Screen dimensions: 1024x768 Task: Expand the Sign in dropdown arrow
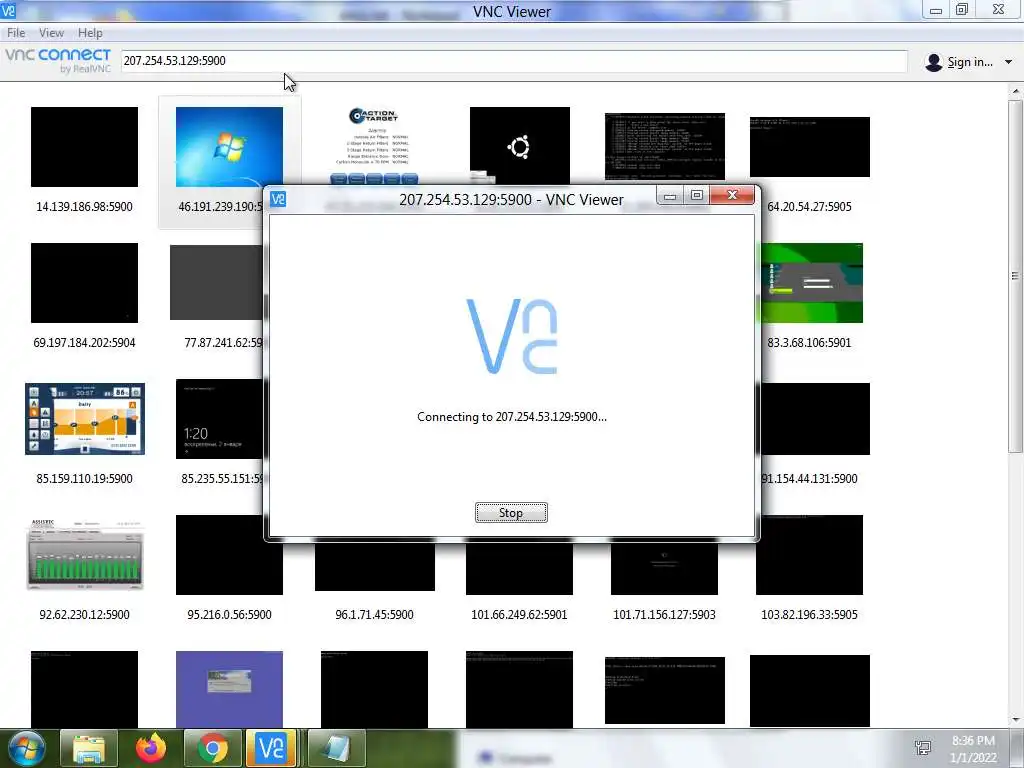pos(1008,62)
